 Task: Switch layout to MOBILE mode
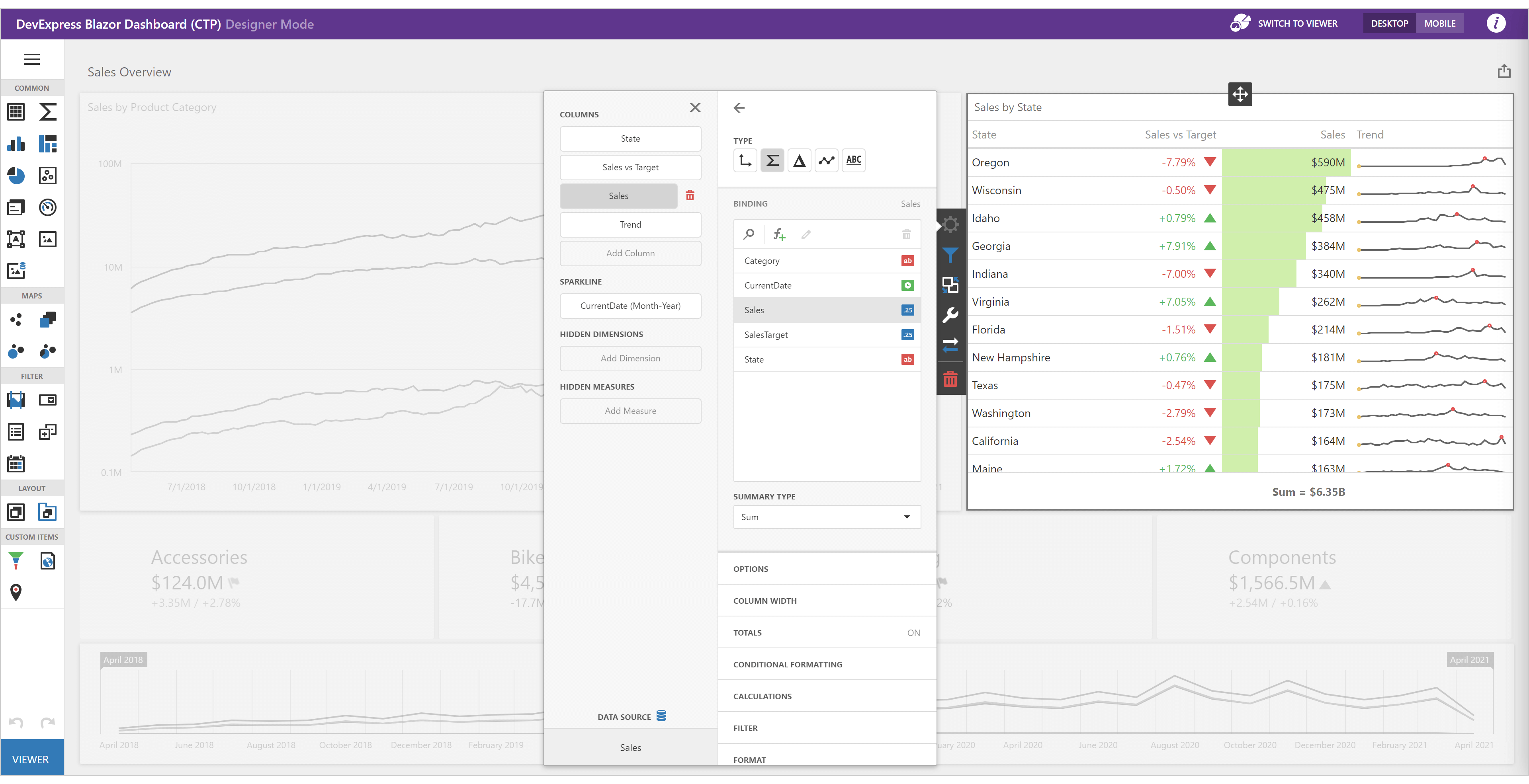click(1440, 23)
